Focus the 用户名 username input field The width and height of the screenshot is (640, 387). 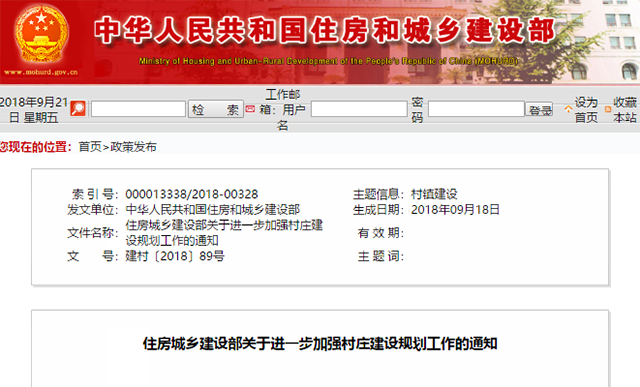[x=359, y=109]
